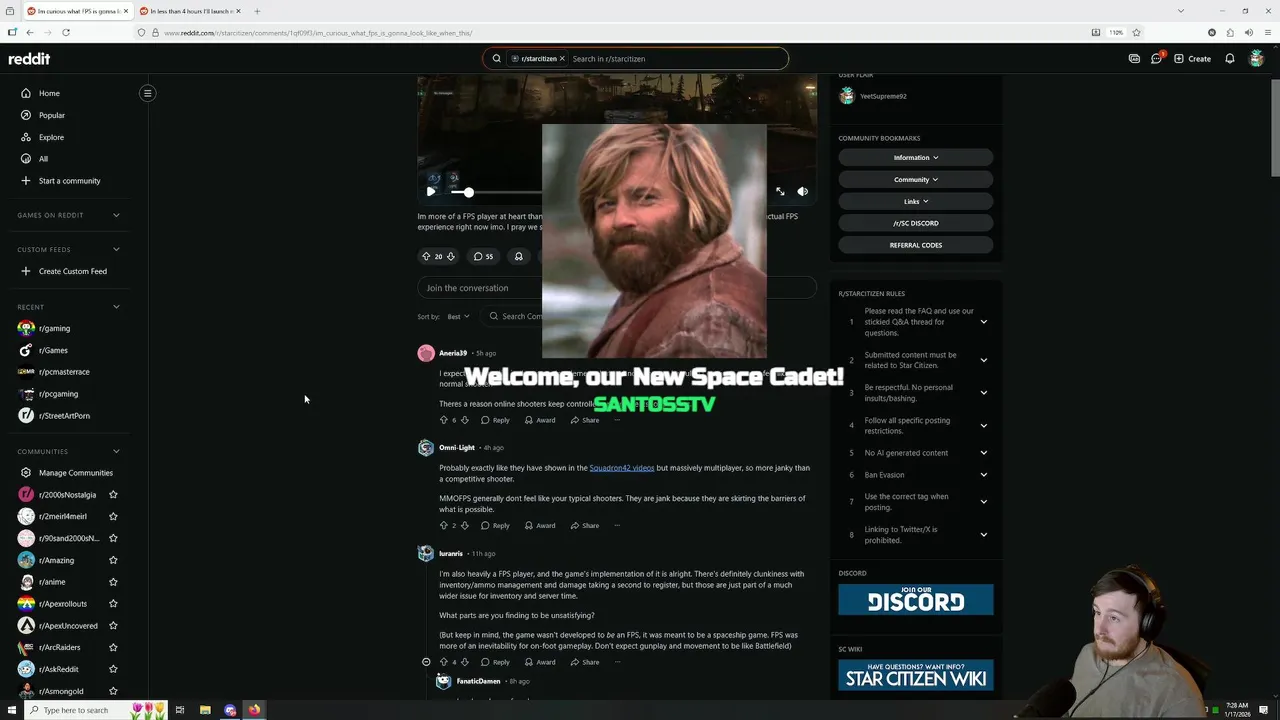Open the post's 55 comments button
The image size is (1280, 720).
pos(483,256)
